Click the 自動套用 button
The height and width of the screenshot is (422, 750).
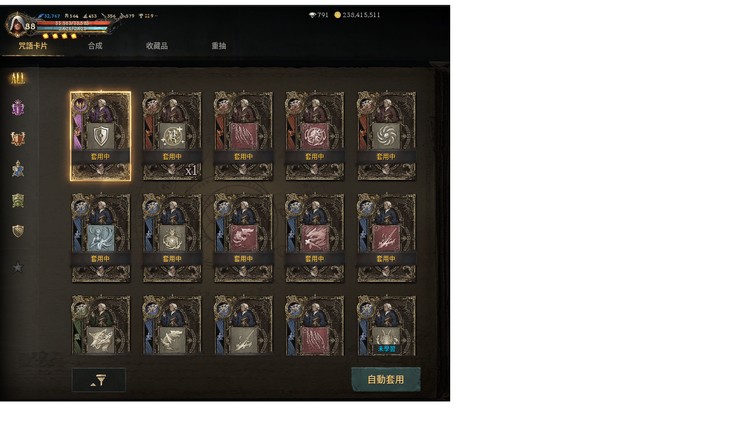pyautogui.click(x=386, y=379)
